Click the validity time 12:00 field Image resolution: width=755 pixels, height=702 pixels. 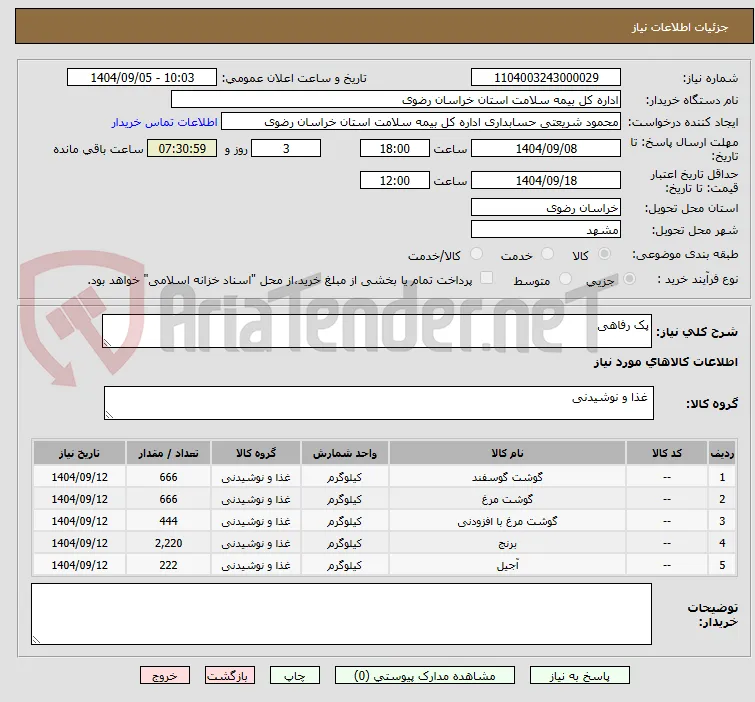[395, 180]
